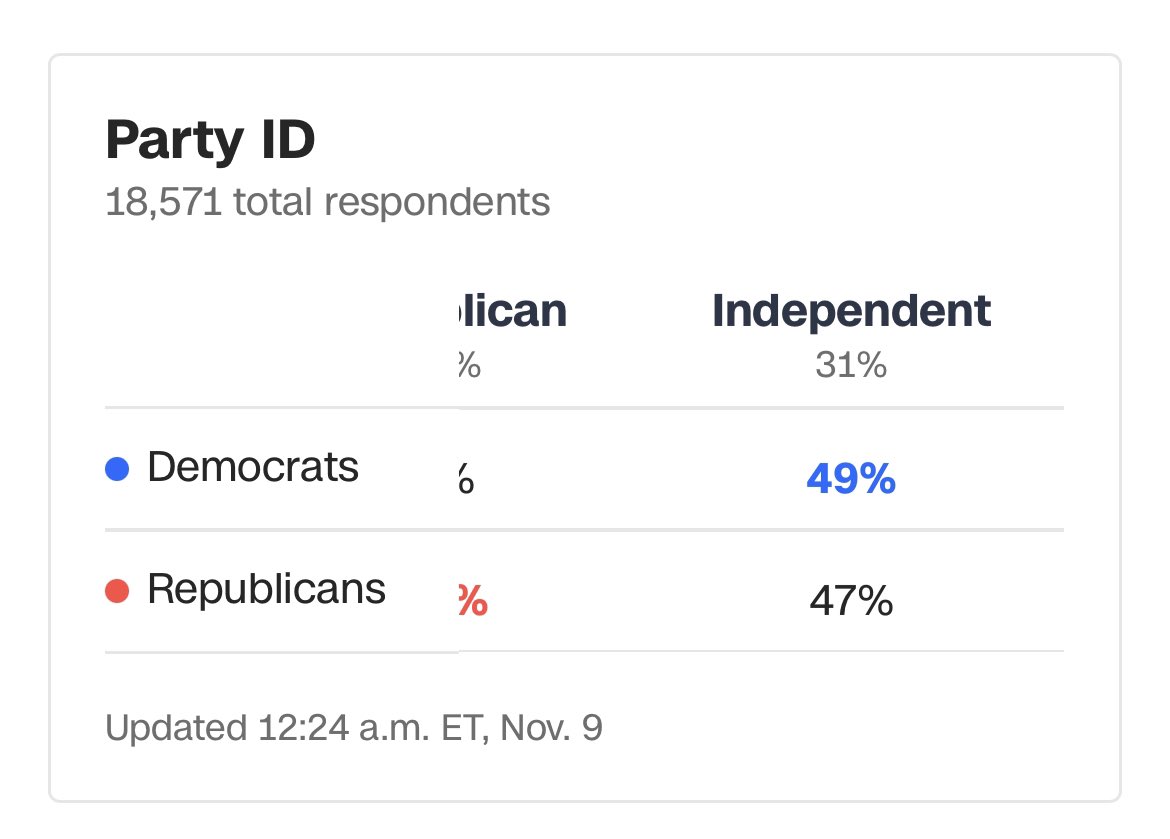1170x839 pixels.
Task: Click the Independent column header
Action: click(x=851, y=311)
